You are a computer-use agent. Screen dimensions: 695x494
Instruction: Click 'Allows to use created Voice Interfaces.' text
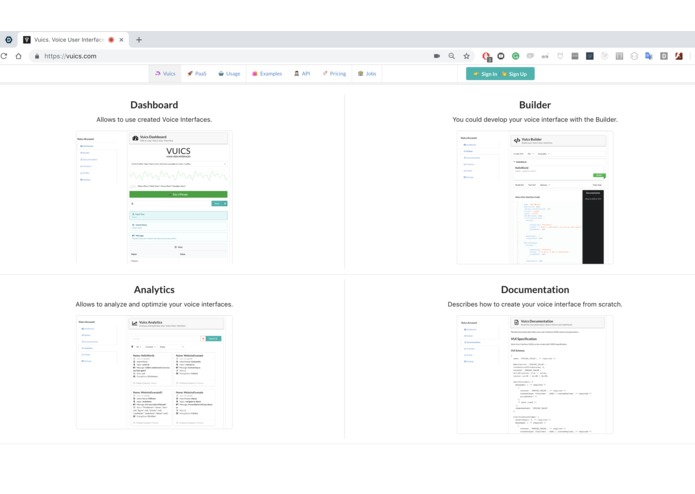[x=154, y=120]
